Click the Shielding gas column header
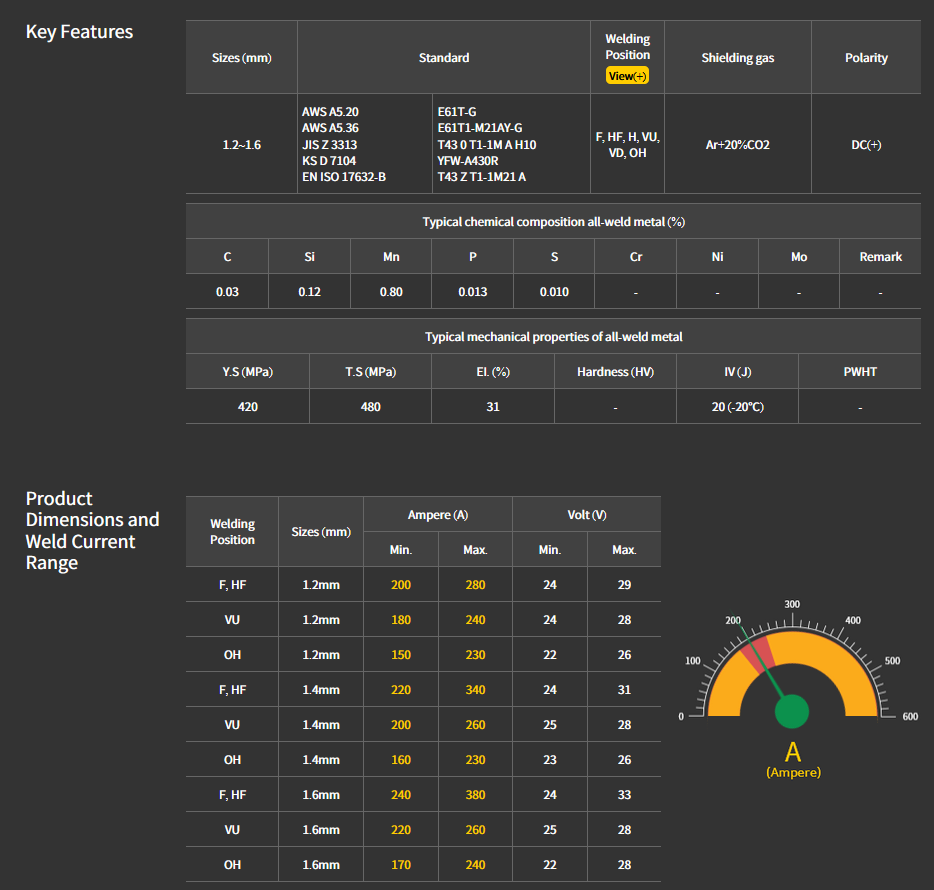Image resolution: width=934 pixels, height=890 pixels. tap(737, 58)
